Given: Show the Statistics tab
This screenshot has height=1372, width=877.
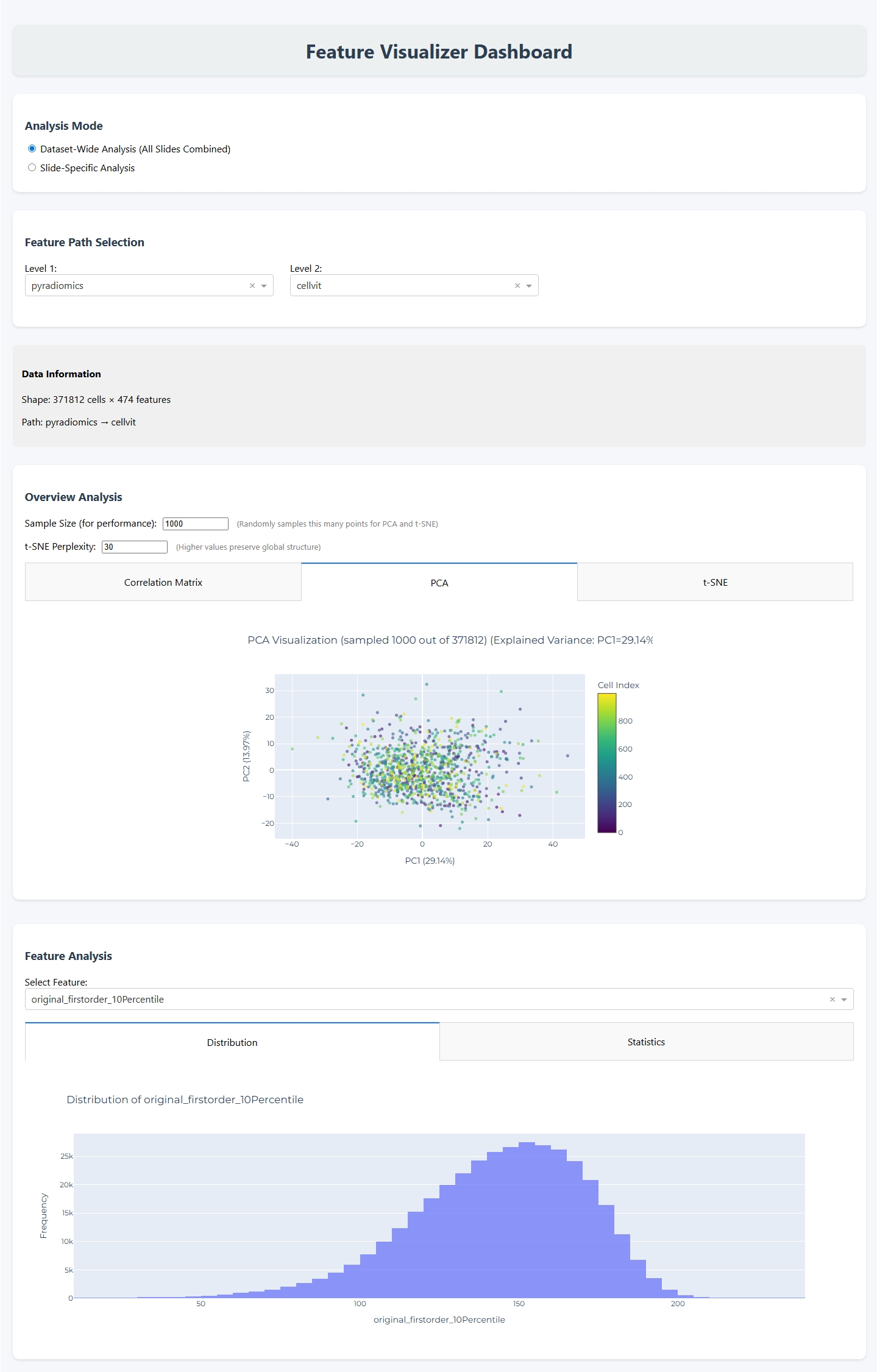Looking at the screenshot, I should click(646, 1042).
